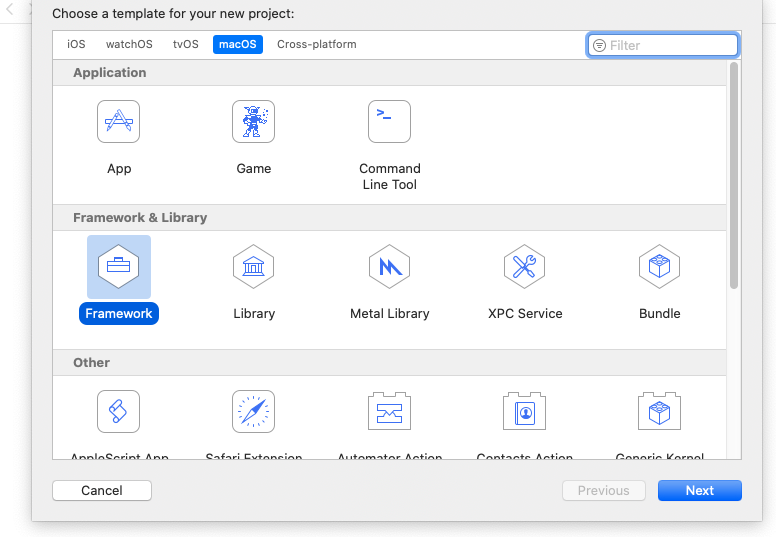Select the Game template icon
This screenshot has height=537, width=776.
(253, 121)
